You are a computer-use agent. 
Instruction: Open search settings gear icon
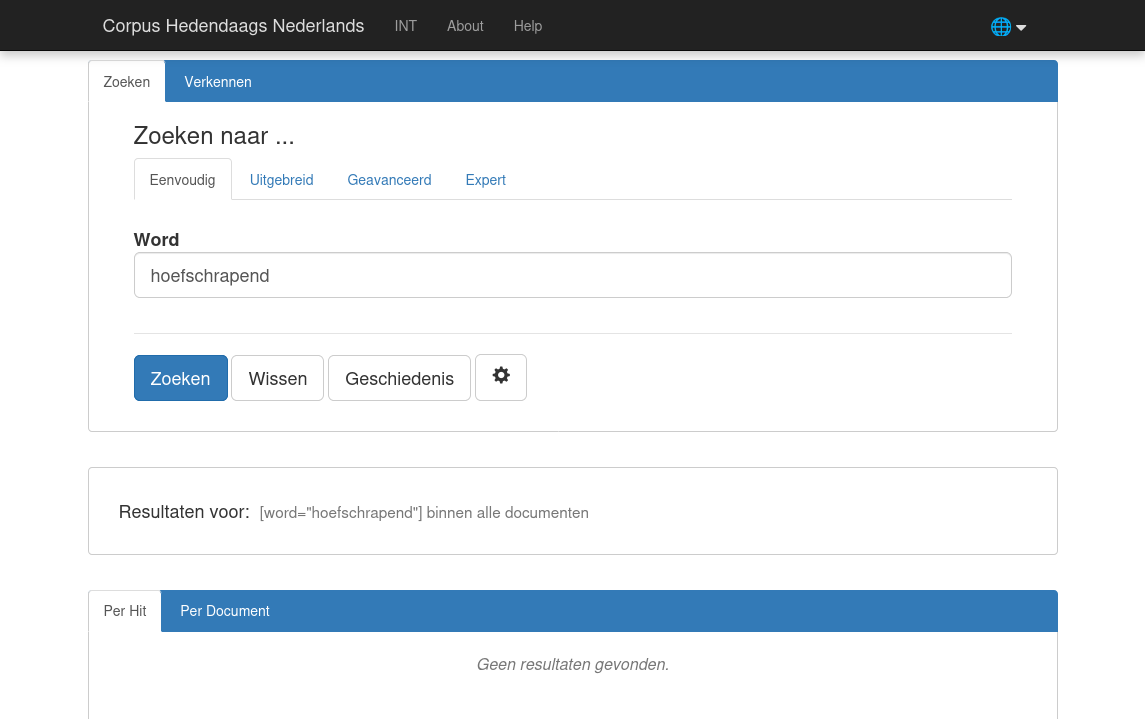tap(500, 377)
